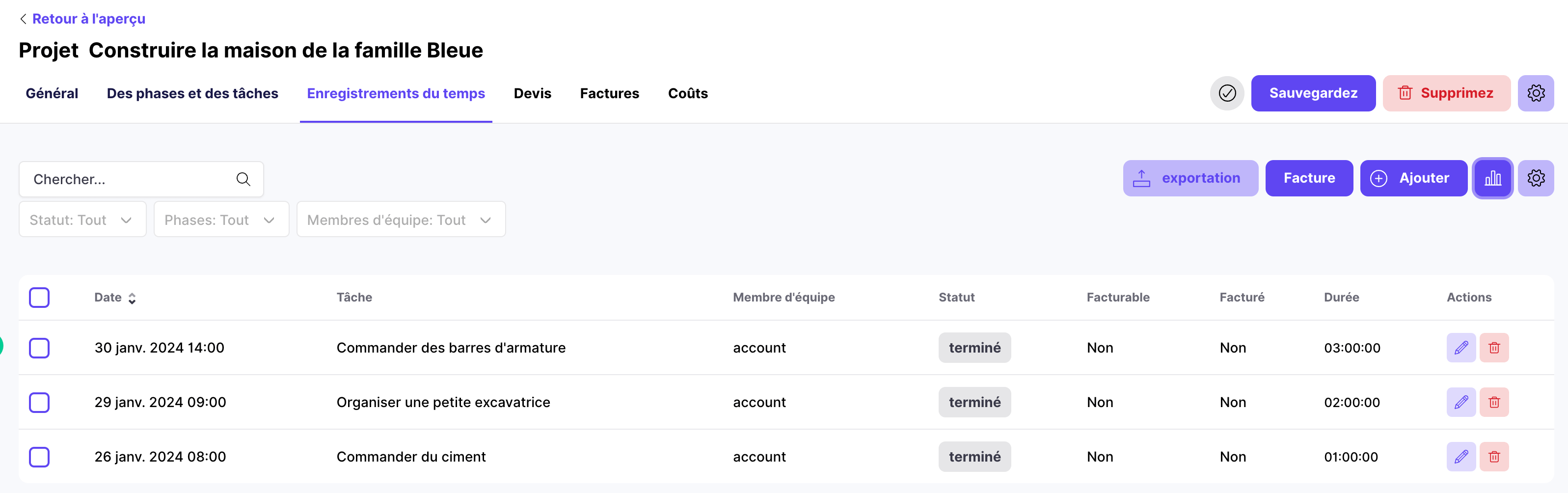This screenshot has width=1568, height=493.
Task: Open the Factures tab
Action: (x=609, y=93)
